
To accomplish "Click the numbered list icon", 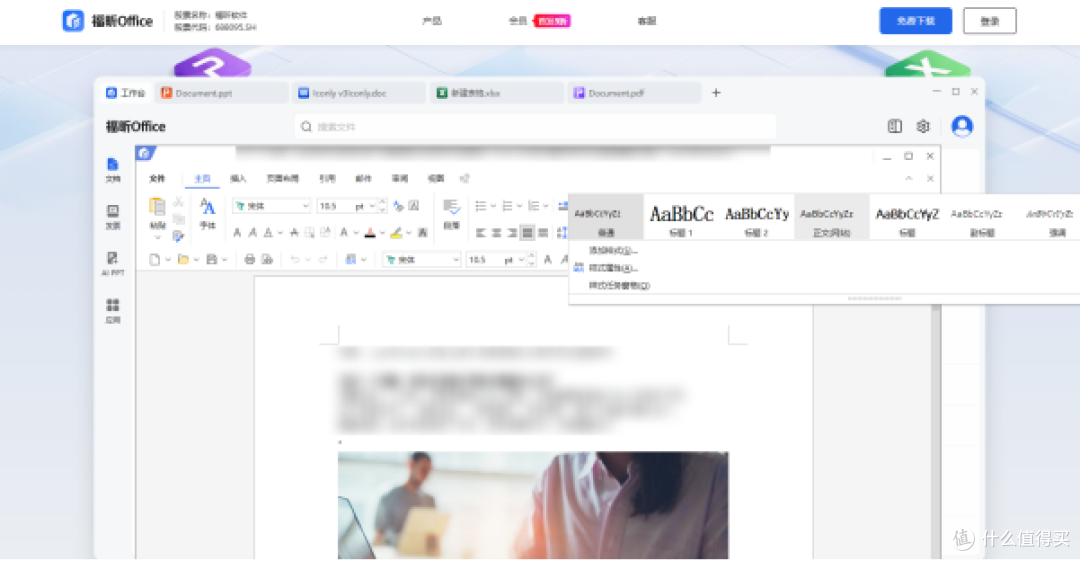I will 507,206.
